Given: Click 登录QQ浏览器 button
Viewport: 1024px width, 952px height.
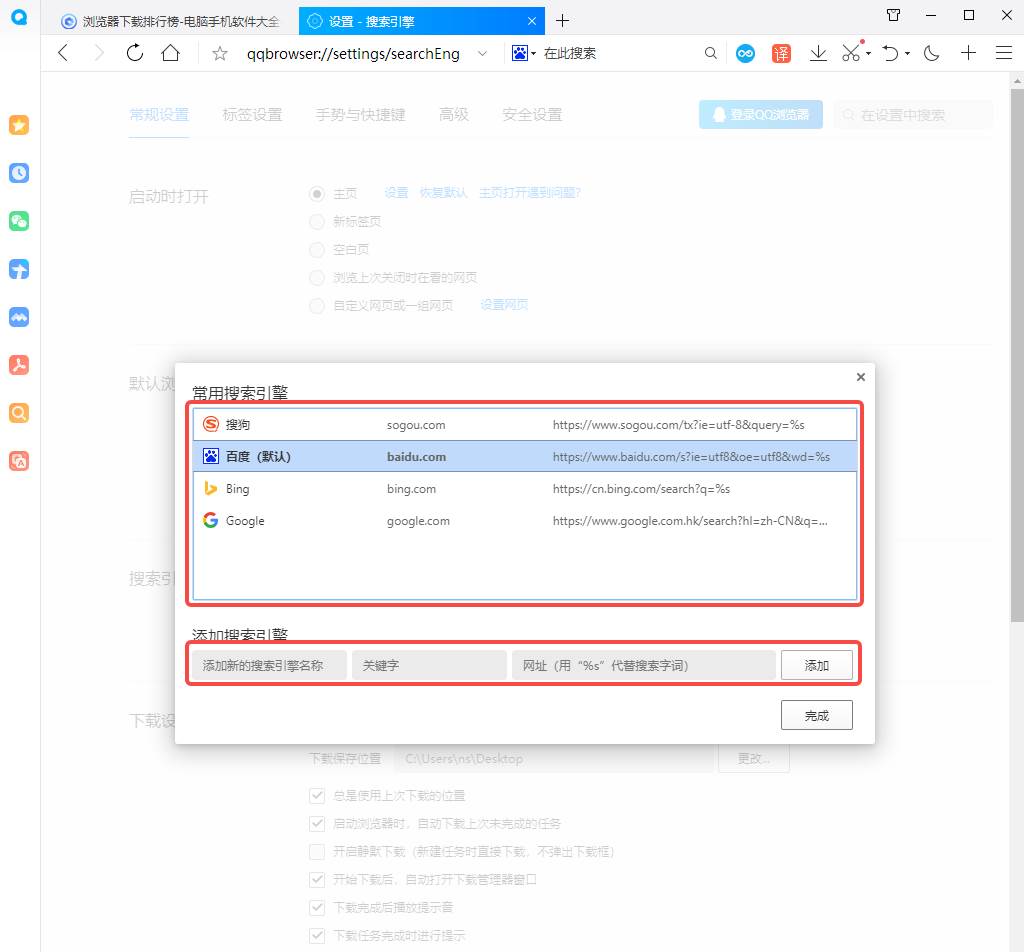Looking at the screenshot, I should 761,115.
